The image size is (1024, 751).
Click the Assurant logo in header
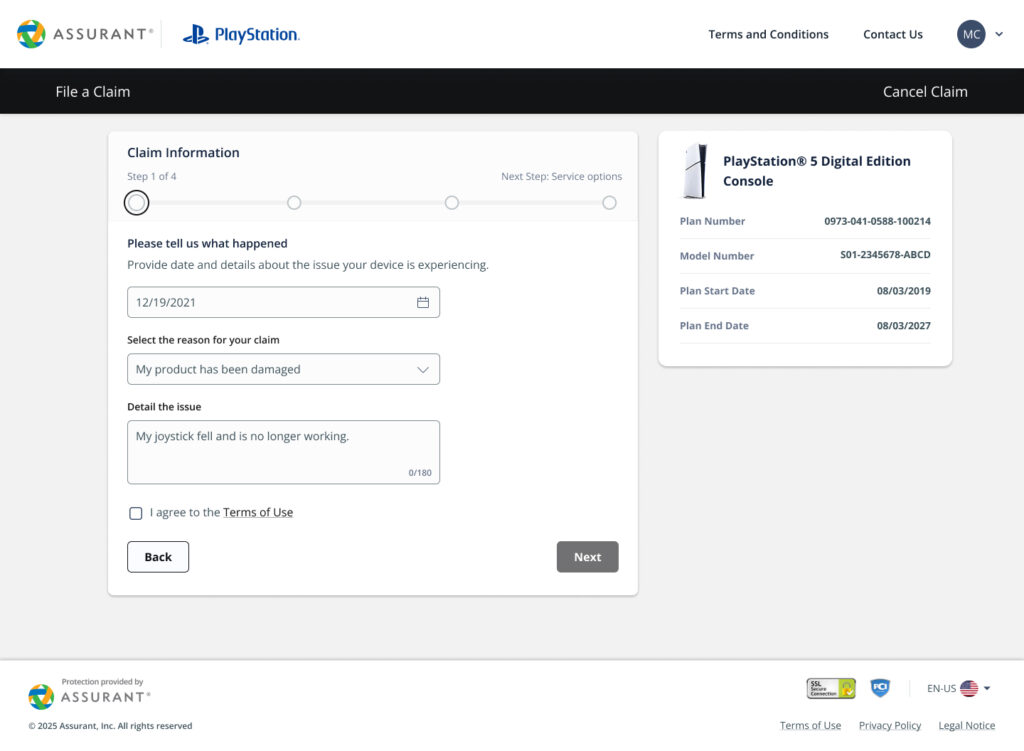coord(85,34)
